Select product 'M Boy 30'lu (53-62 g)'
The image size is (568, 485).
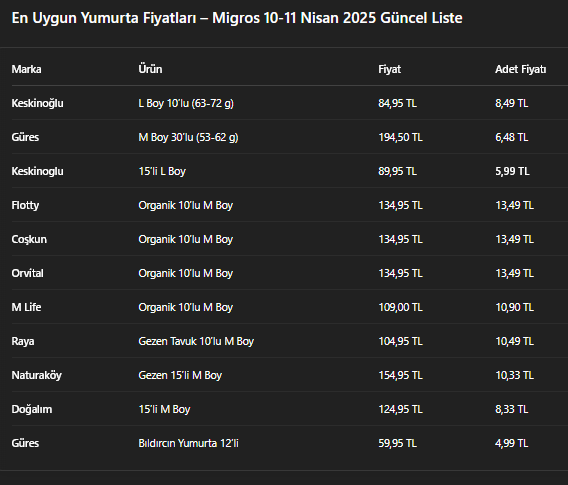[x=188, y=137]
